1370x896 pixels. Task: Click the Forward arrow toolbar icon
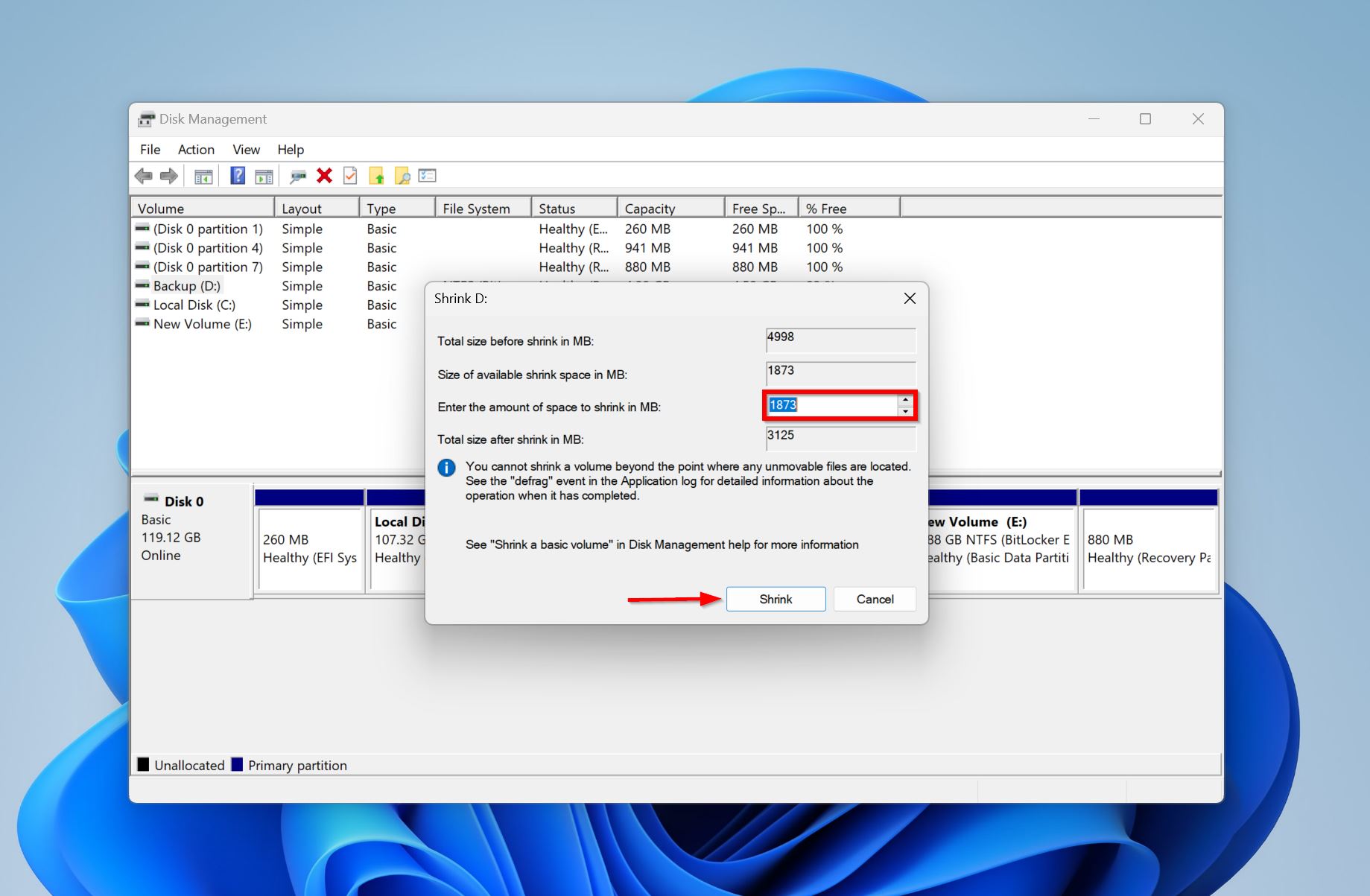(x=169, y=177)
